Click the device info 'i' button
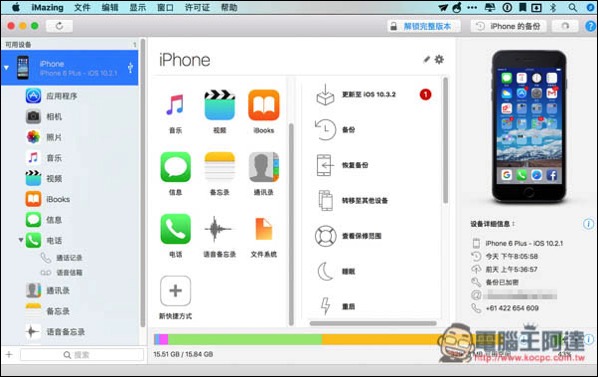Image resolution: width=598 pixels, height=377 pixels. tap(588, 224)
